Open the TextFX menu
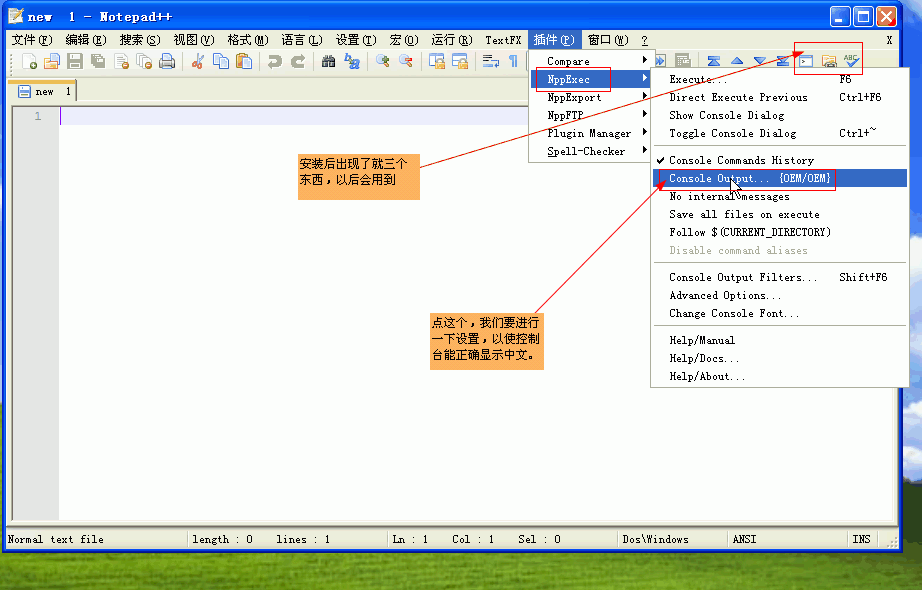Viewport: 922px width, 590px height. 503,40
